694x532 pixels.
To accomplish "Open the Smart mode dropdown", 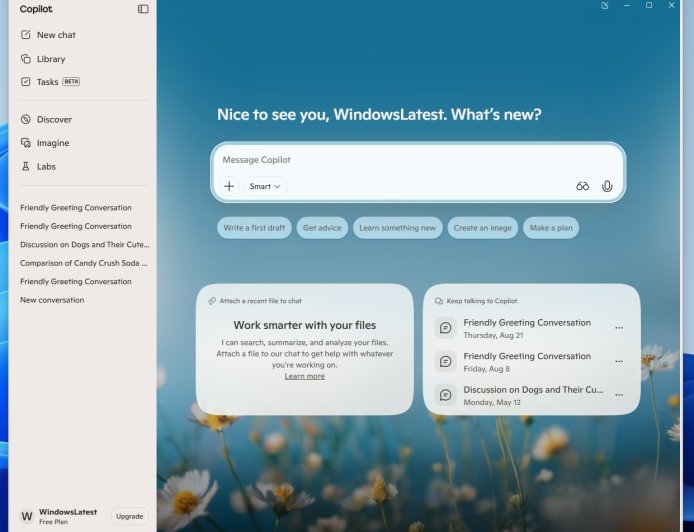I will point(265,186).
